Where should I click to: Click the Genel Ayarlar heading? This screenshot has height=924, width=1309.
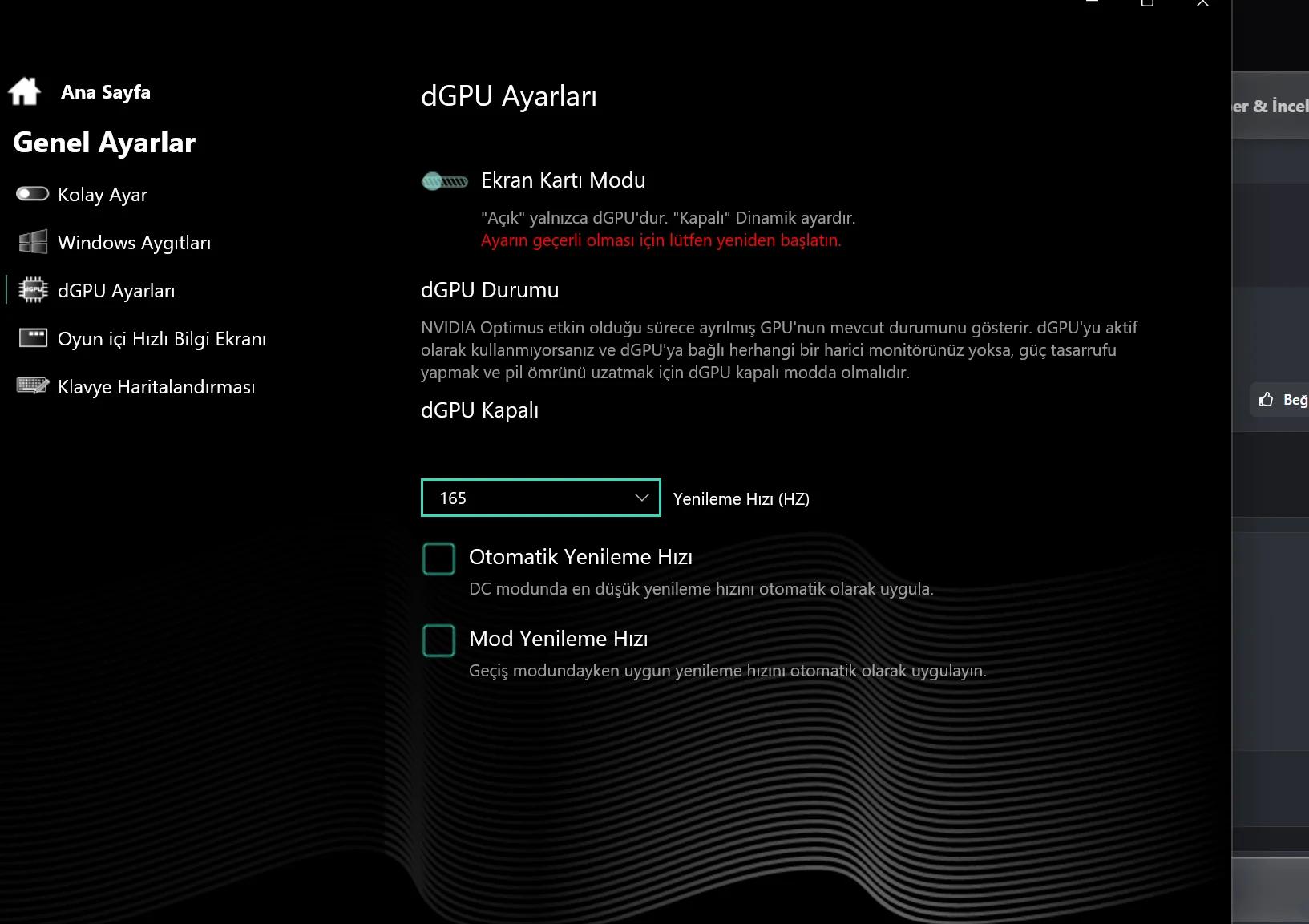tap(104, 143)
